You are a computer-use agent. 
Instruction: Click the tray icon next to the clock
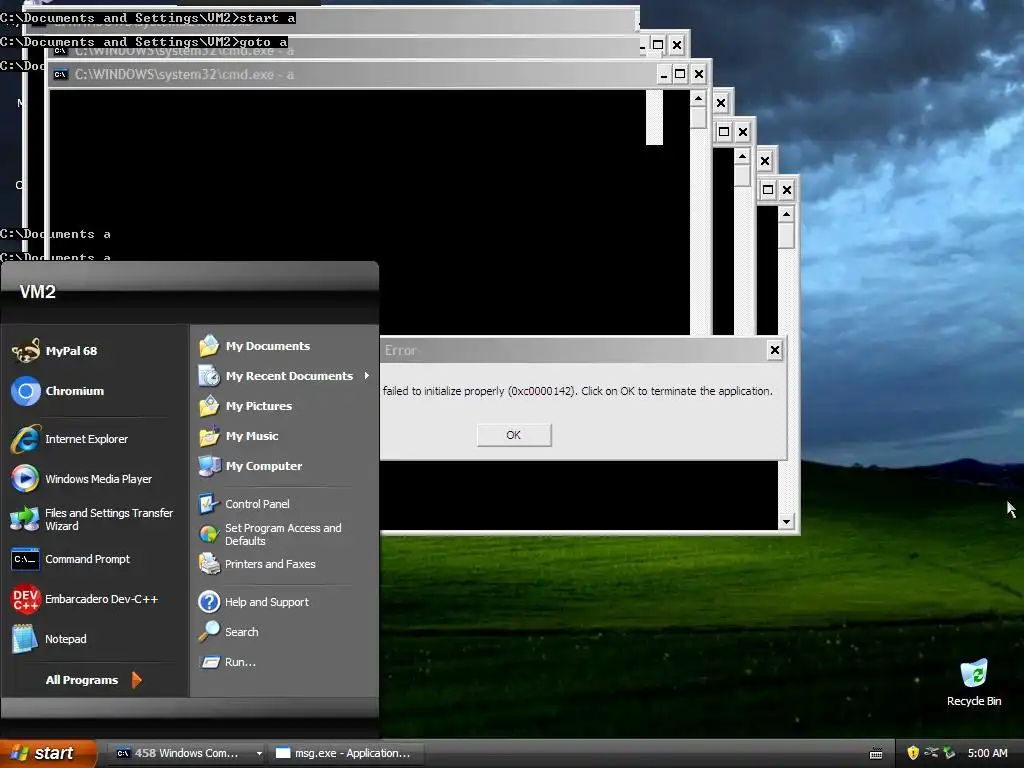point(949,753)
